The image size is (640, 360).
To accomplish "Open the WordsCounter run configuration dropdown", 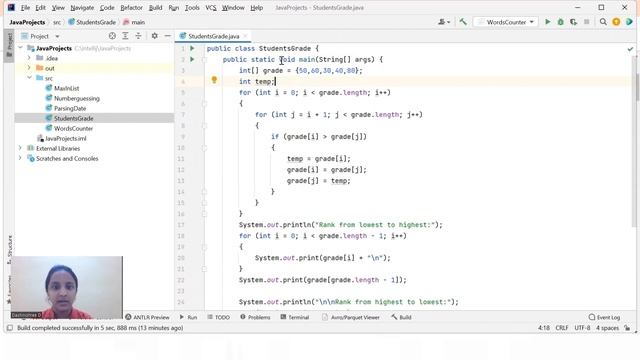I will 506,22.
